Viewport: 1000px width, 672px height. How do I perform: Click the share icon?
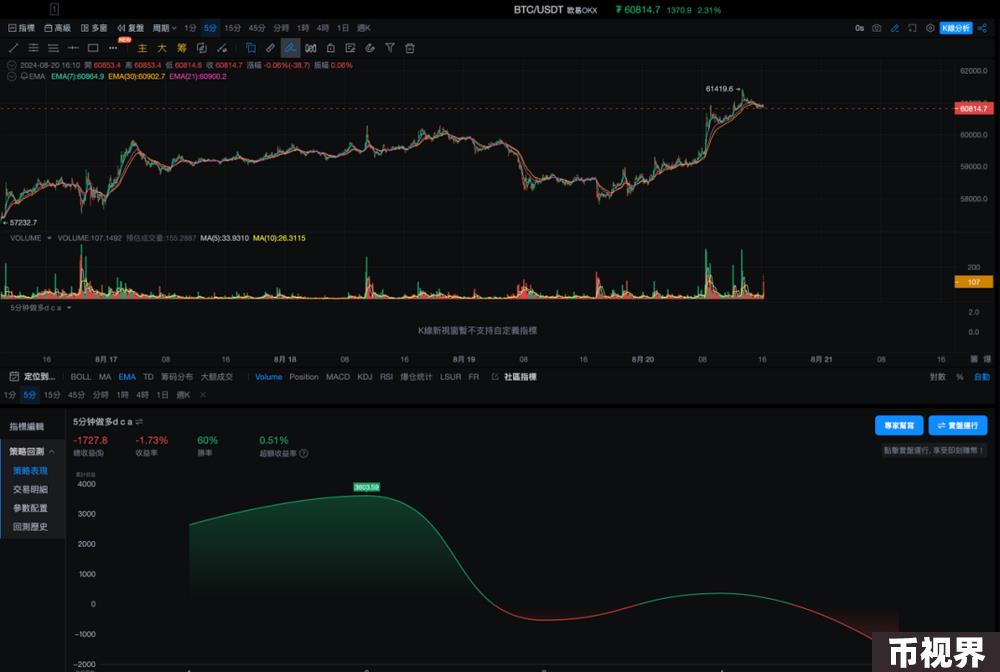(x=982, y=28)
